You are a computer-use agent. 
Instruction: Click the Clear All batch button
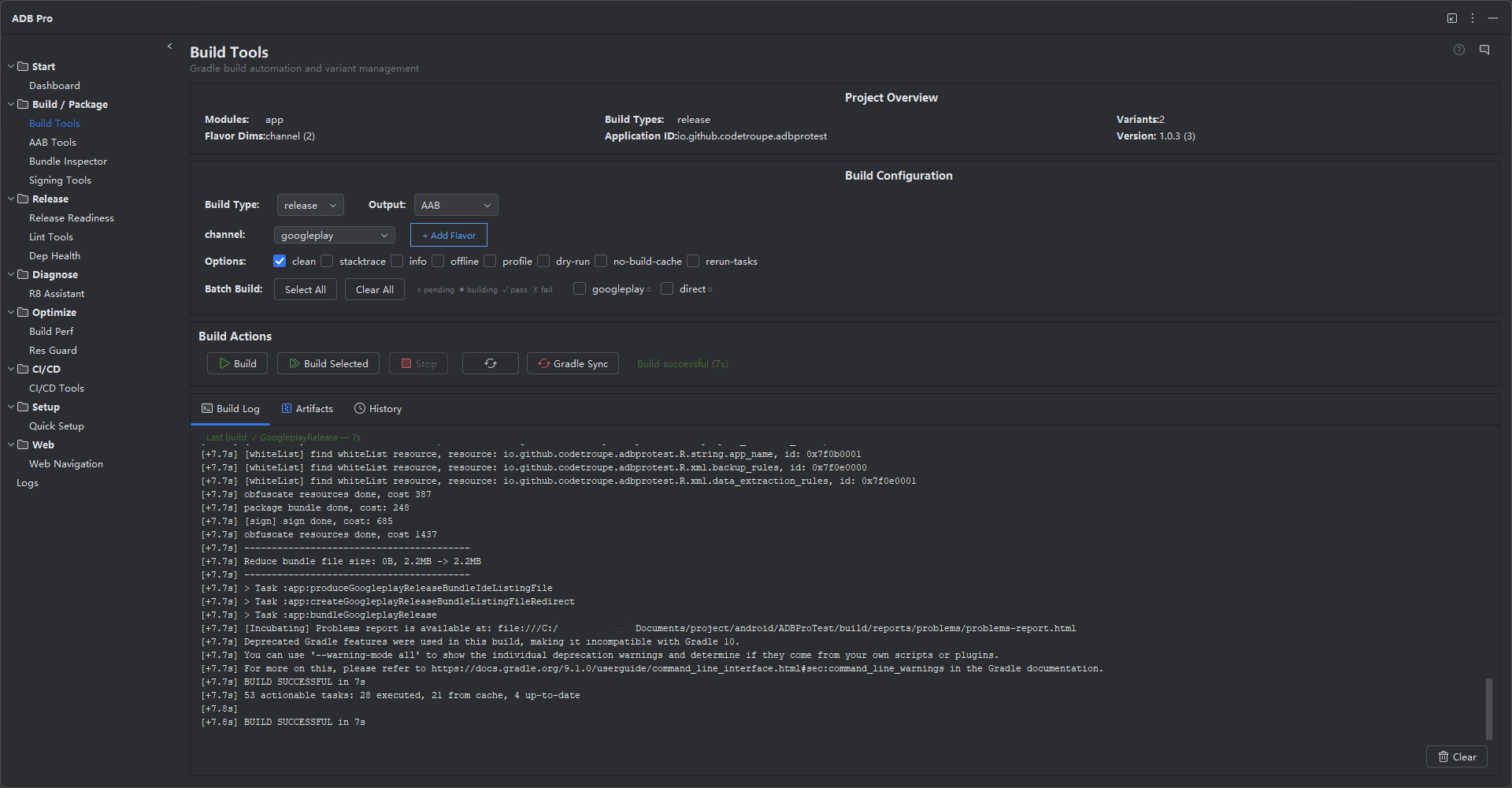pos(375,289)
